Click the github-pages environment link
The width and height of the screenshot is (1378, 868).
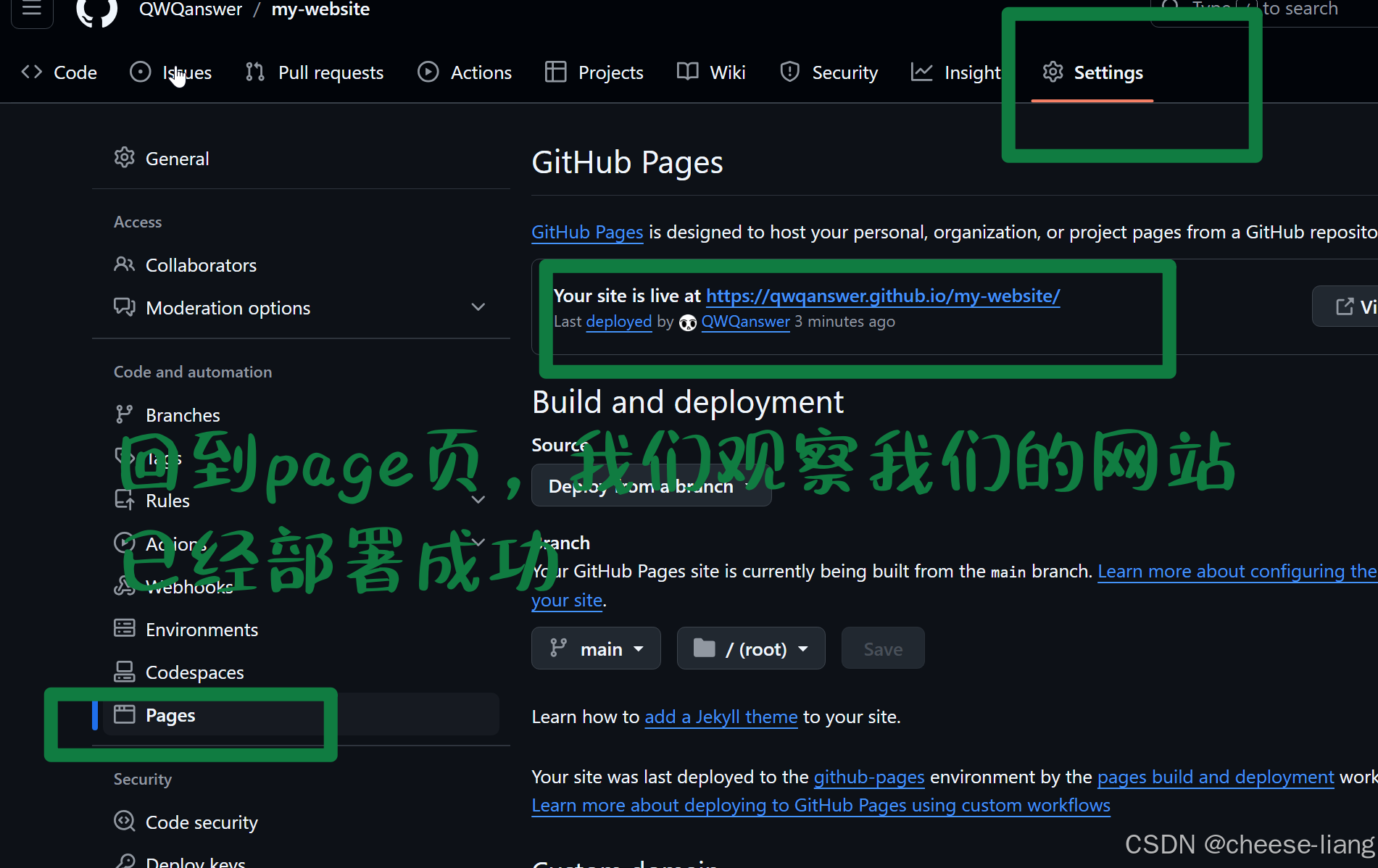(869, 777)
